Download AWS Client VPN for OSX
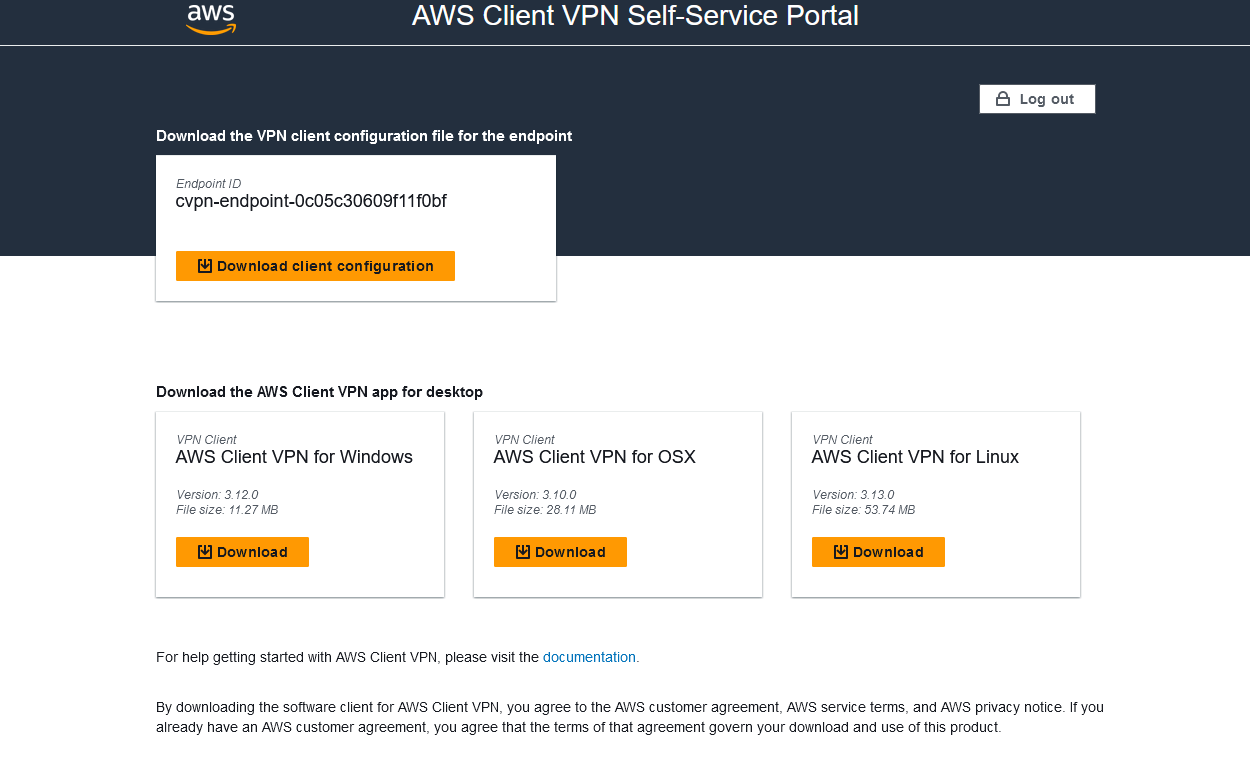This screenshot has width=1250, height=764. point(560,551)
